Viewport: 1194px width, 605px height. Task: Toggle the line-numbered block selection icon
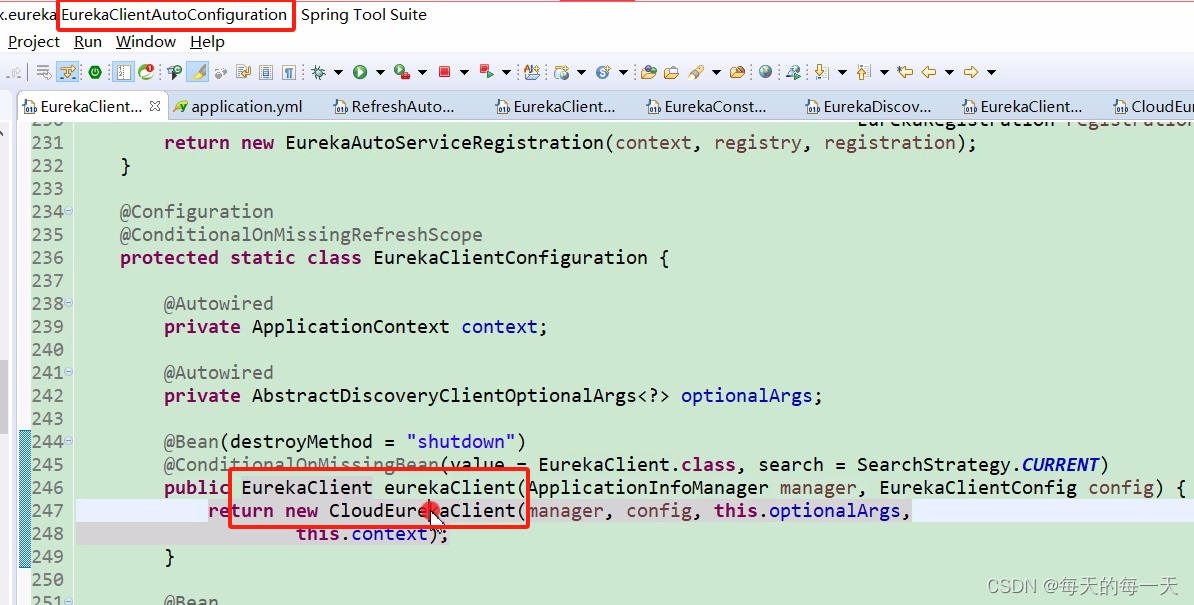click(123, 72)
